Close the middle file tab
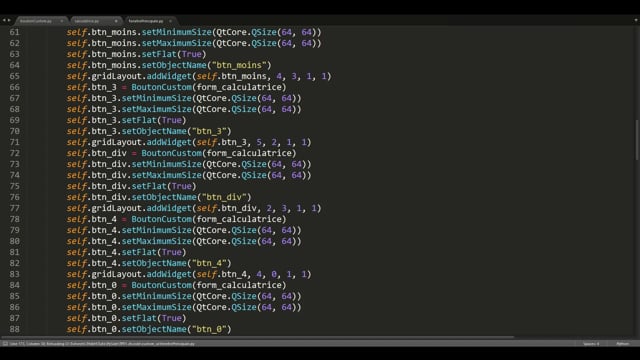 click(x=116, y=21)
